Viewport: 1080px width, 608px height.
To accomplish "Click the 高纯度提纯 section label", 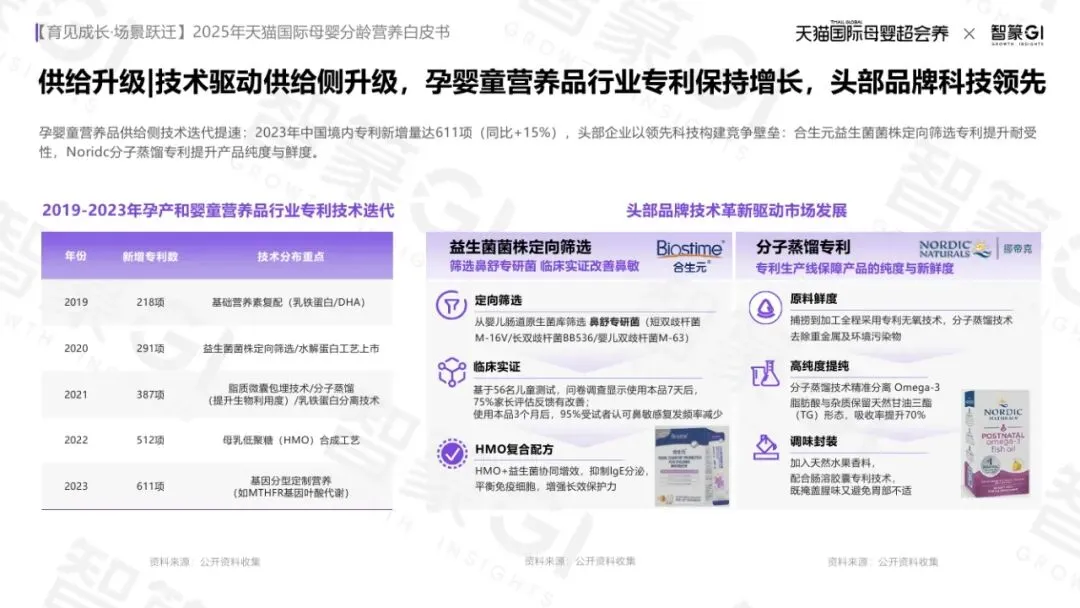I will [819, 366].
